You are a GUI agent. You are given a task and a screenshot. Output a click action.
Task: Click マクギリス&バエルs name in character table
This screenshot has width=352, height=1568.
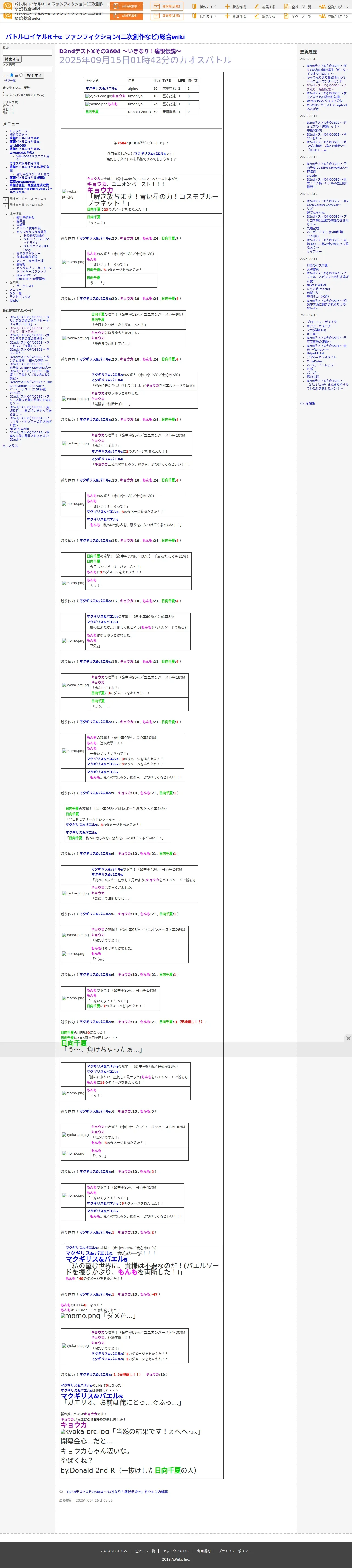[101, 88]
